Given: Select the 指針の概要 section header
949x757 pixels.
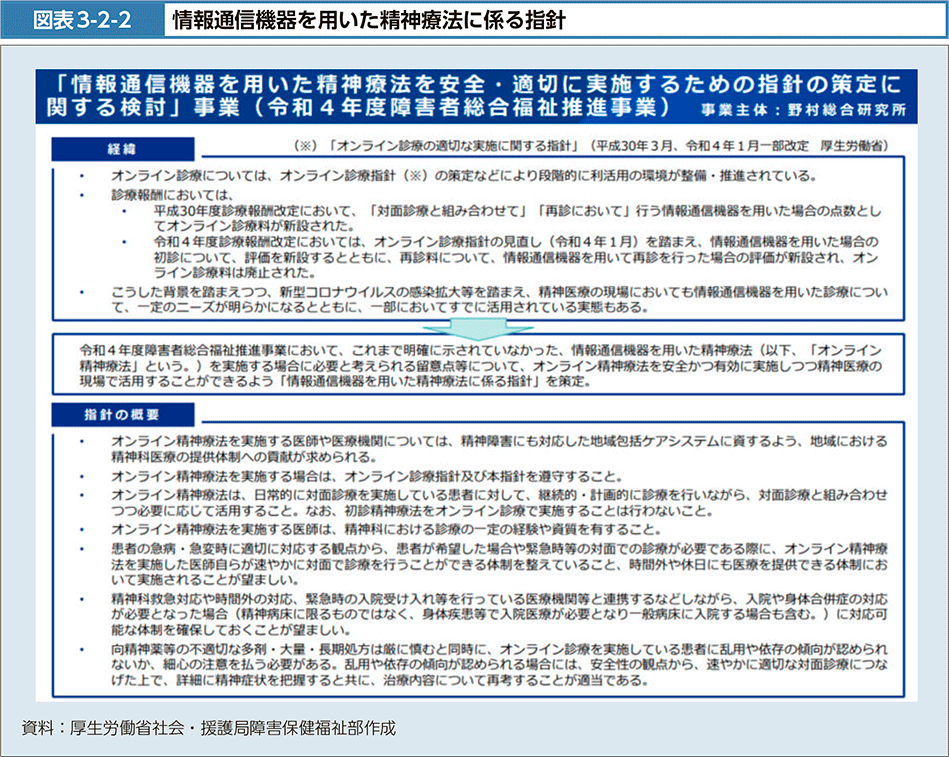Looking at the screenshot, I should click(135, 413).
